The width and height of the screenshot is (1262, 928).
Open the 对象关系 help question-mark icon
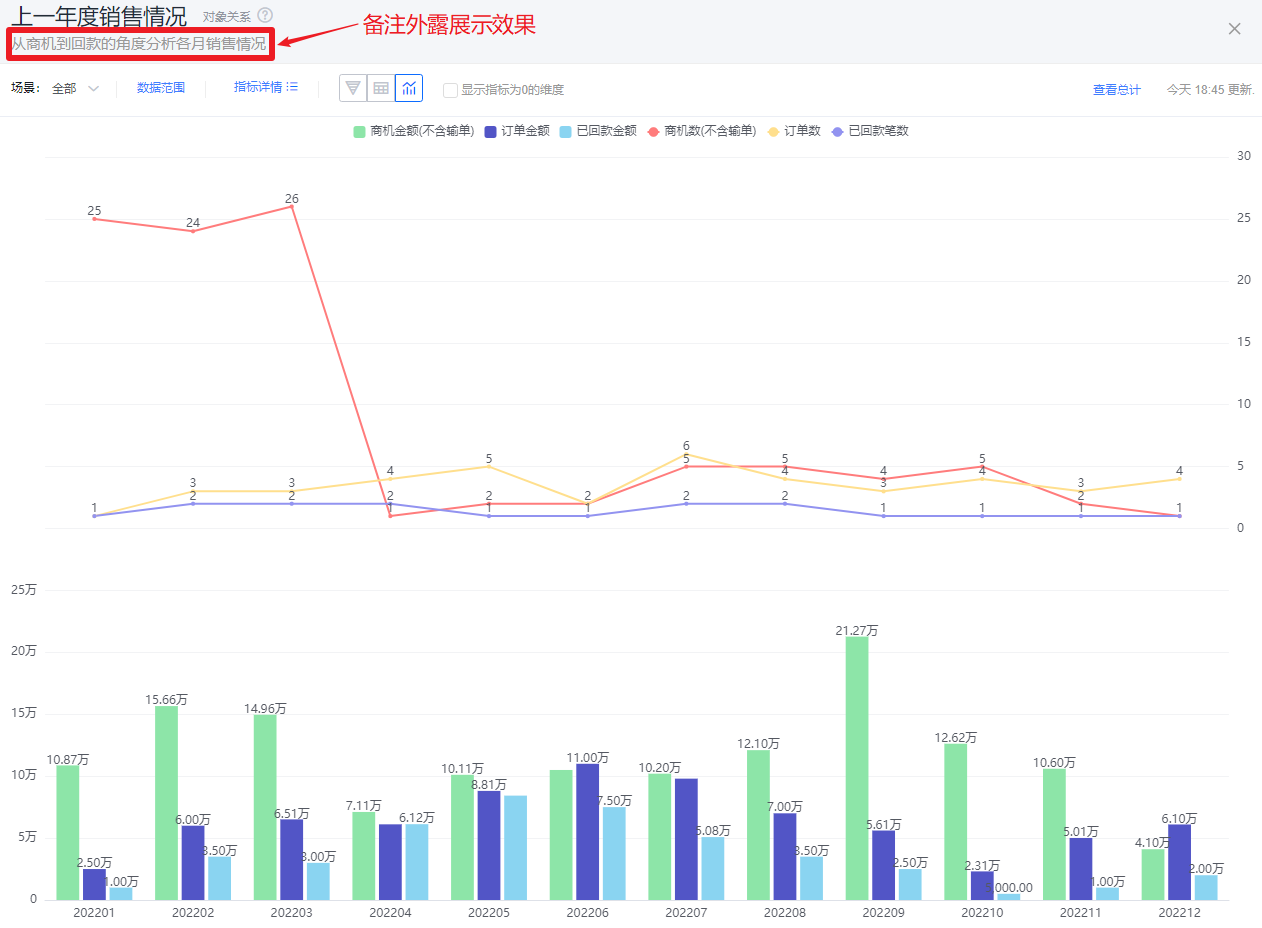tap(265, 15)
